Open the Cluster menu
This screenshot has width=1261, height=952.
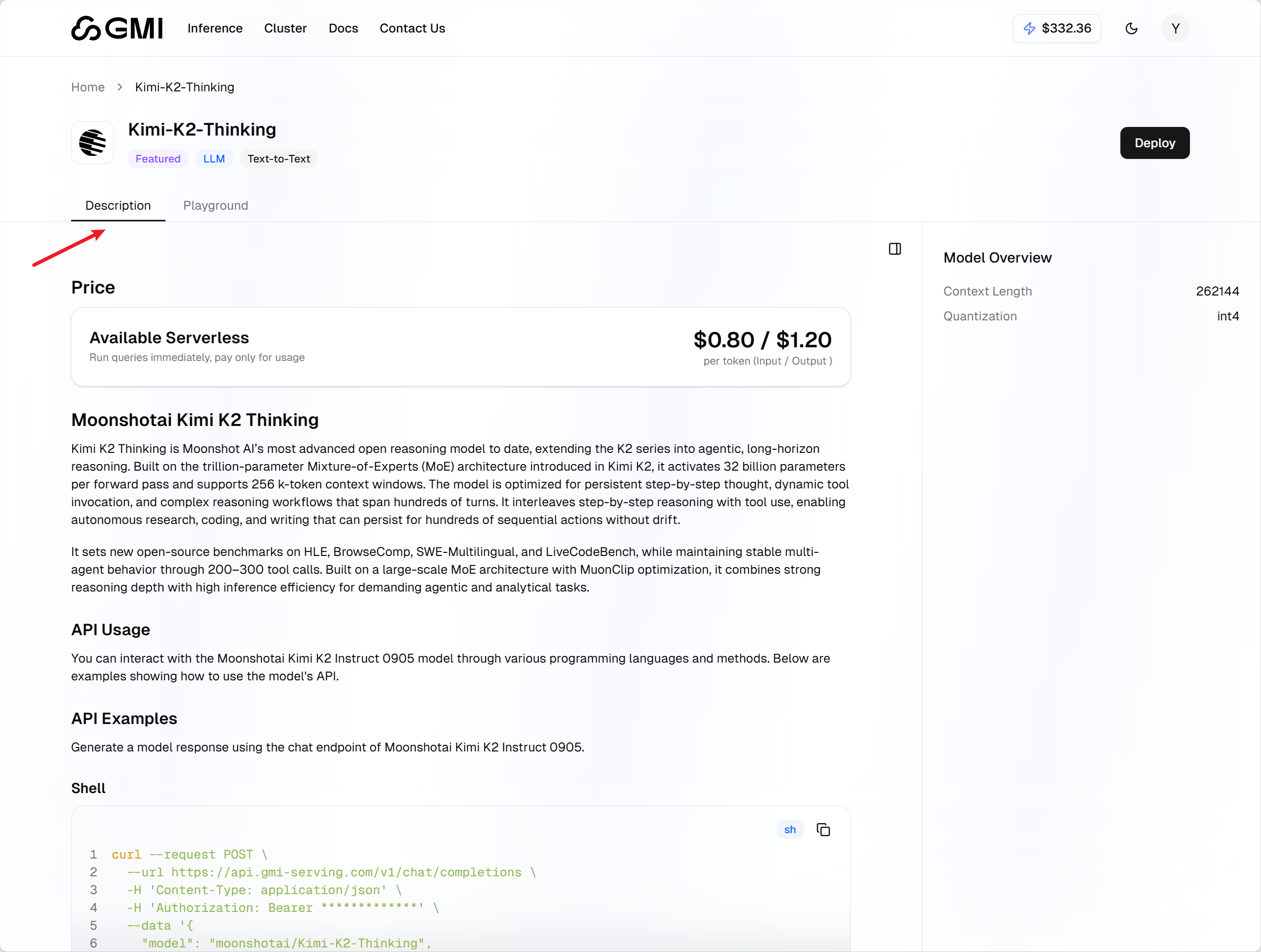click(x=285, y=28)
